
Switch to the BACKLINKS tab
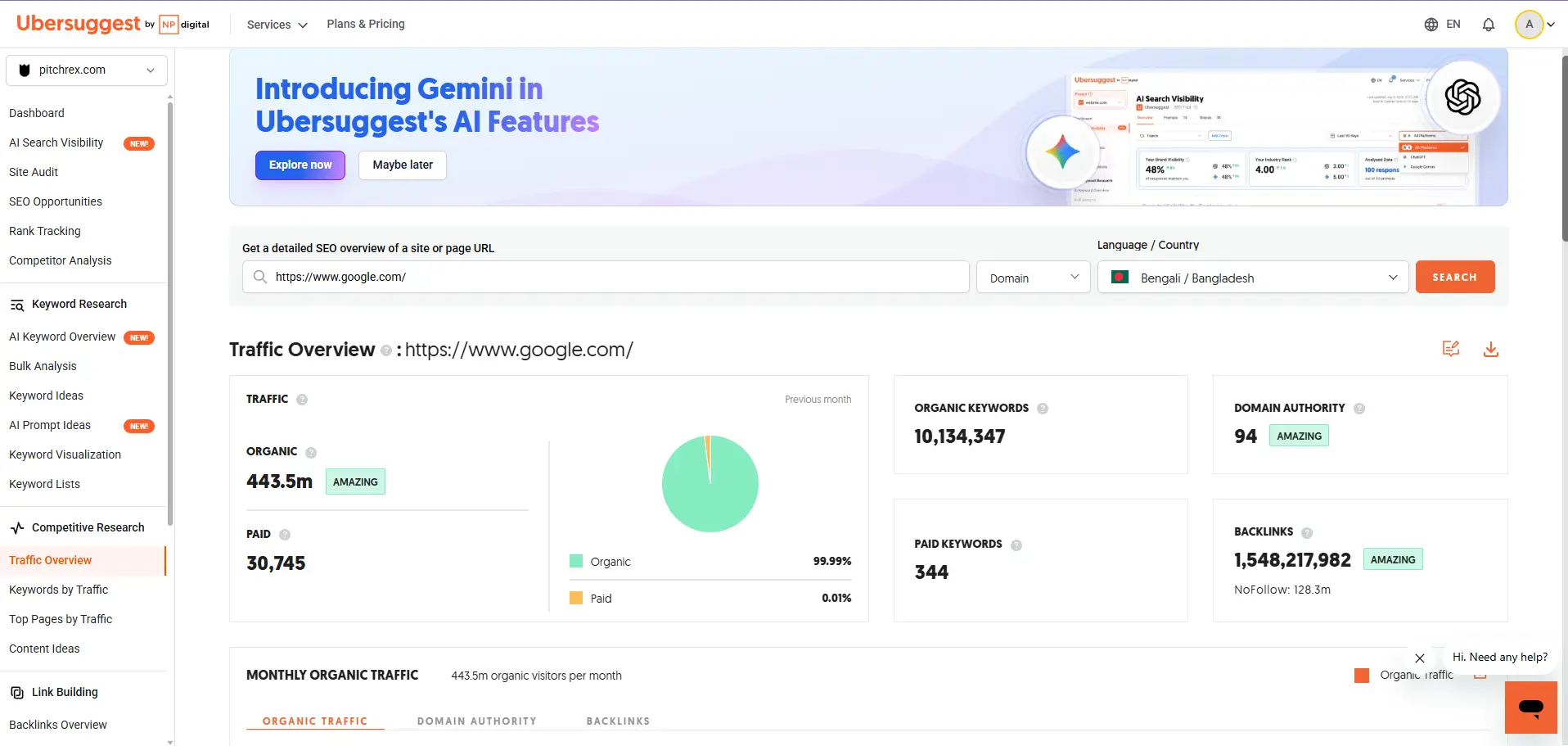click(x=618, y=721)
